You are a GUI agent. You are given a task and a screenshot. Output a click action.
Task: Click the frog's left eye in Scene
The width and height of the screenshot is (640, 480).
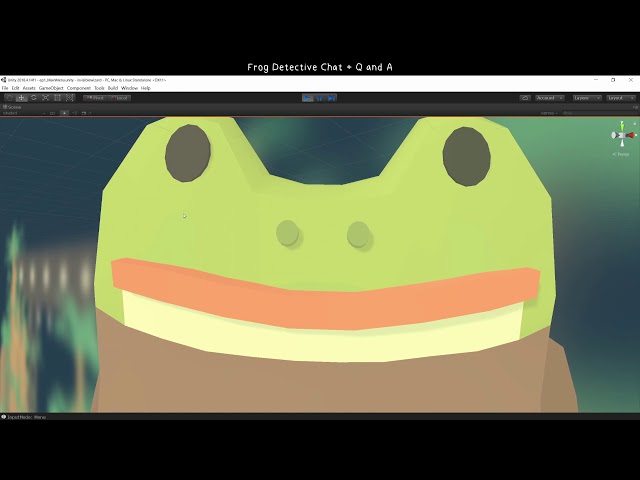click(x=188, y=153)
